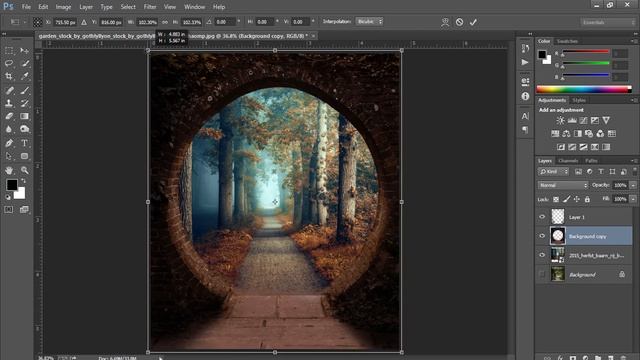Toggle maintain aspect ratio link
The width and height of the screenshot is (640, 360).
(x=165, y=22)
